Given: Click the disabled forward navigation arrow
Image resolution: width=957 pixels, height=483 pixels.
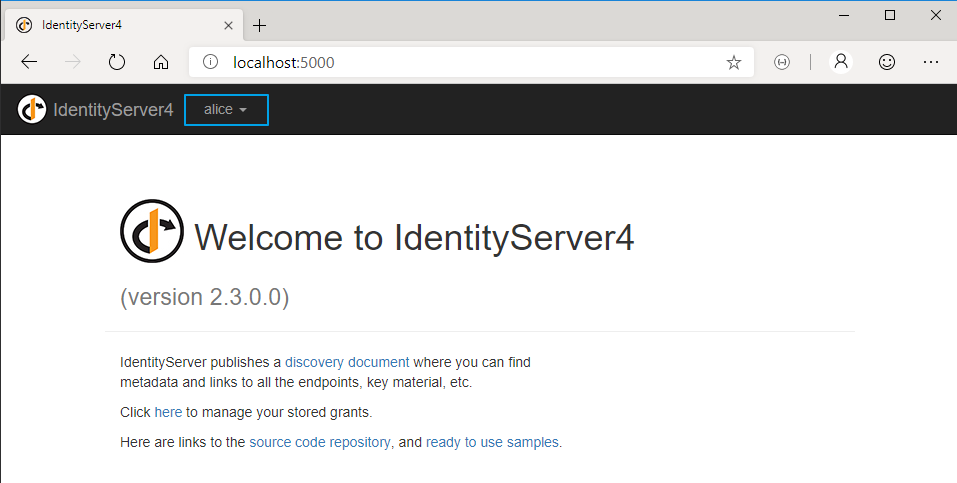Looking at the screenshot, I should pyautogui.click(x=73, y=62).
